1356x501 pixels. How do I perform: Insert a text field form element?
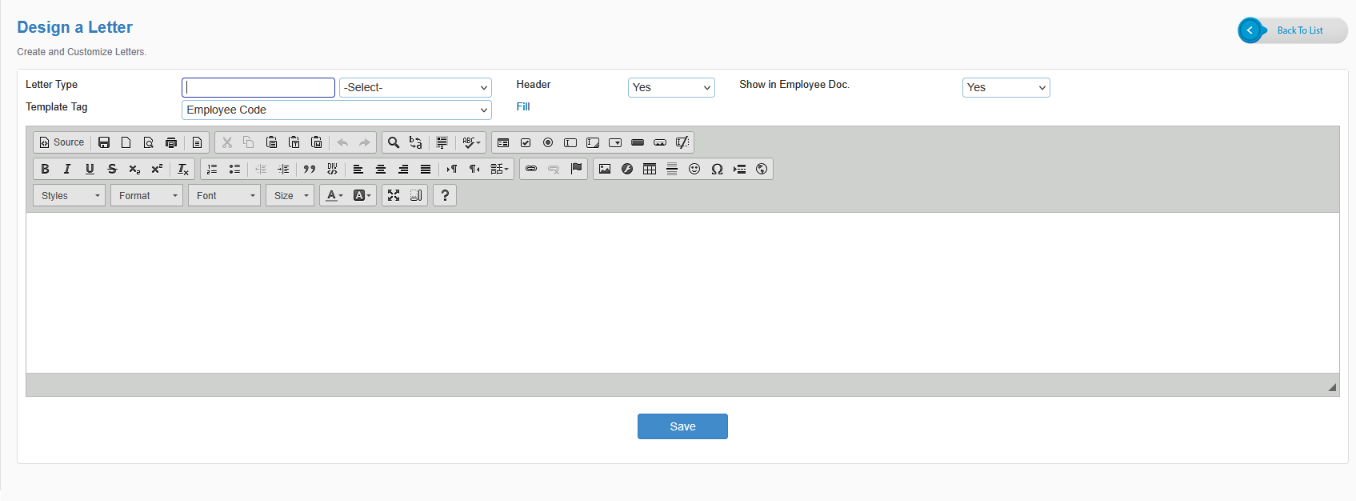coord(570,143)
